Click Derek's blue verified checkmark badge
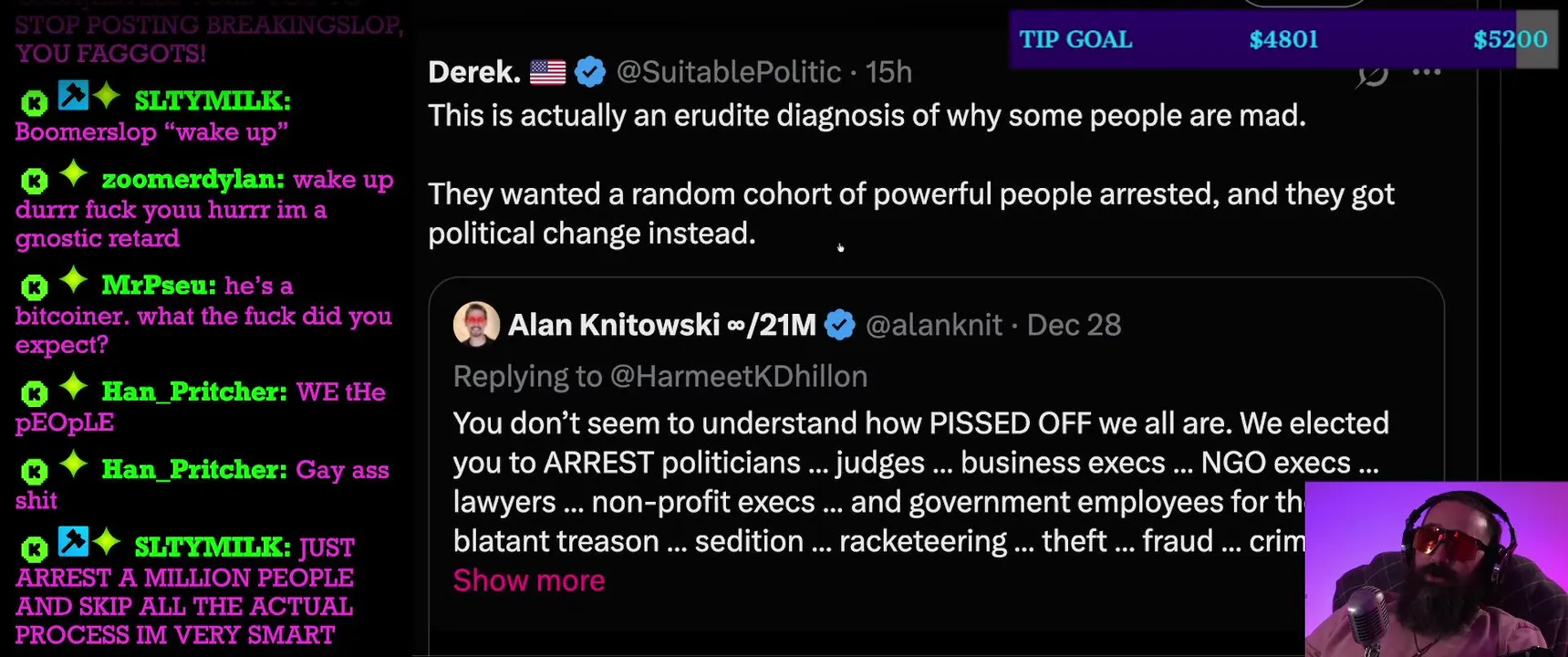The width and height of the screenshot is (1568, 657). coord(590,72)
